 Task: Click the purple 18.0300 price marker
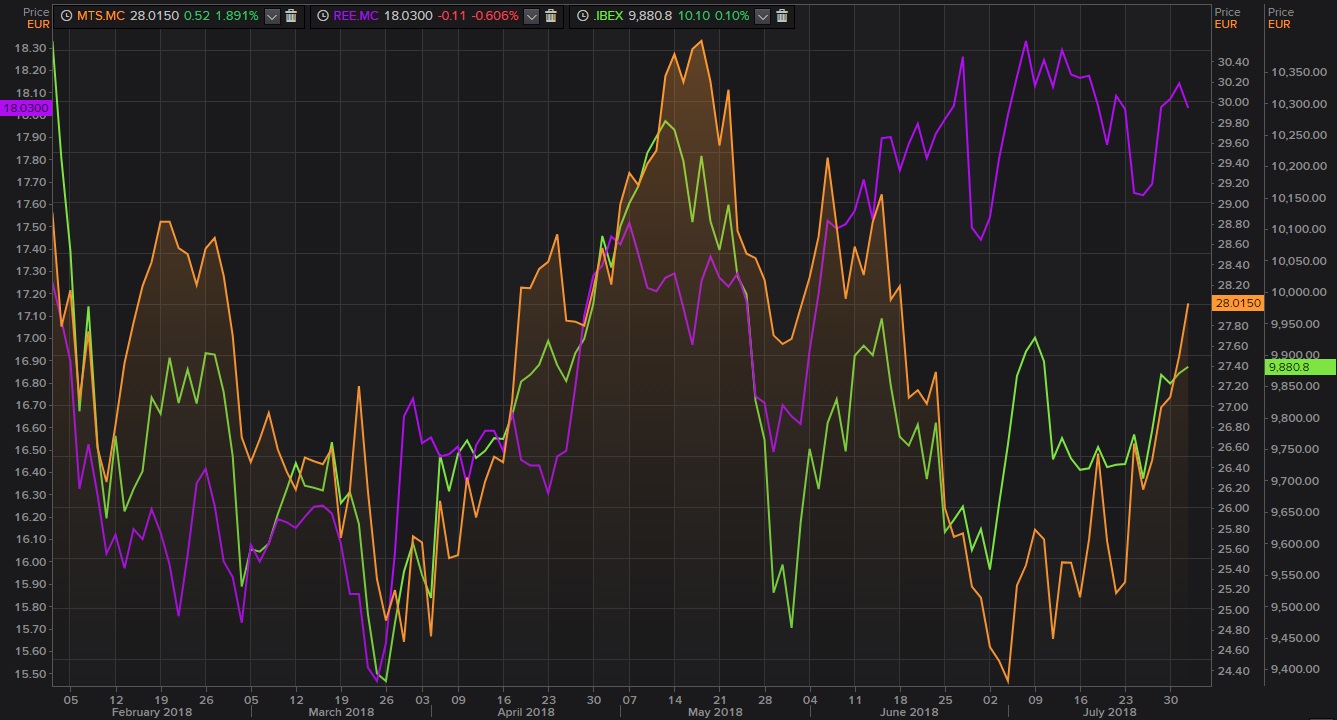point(28,106)
